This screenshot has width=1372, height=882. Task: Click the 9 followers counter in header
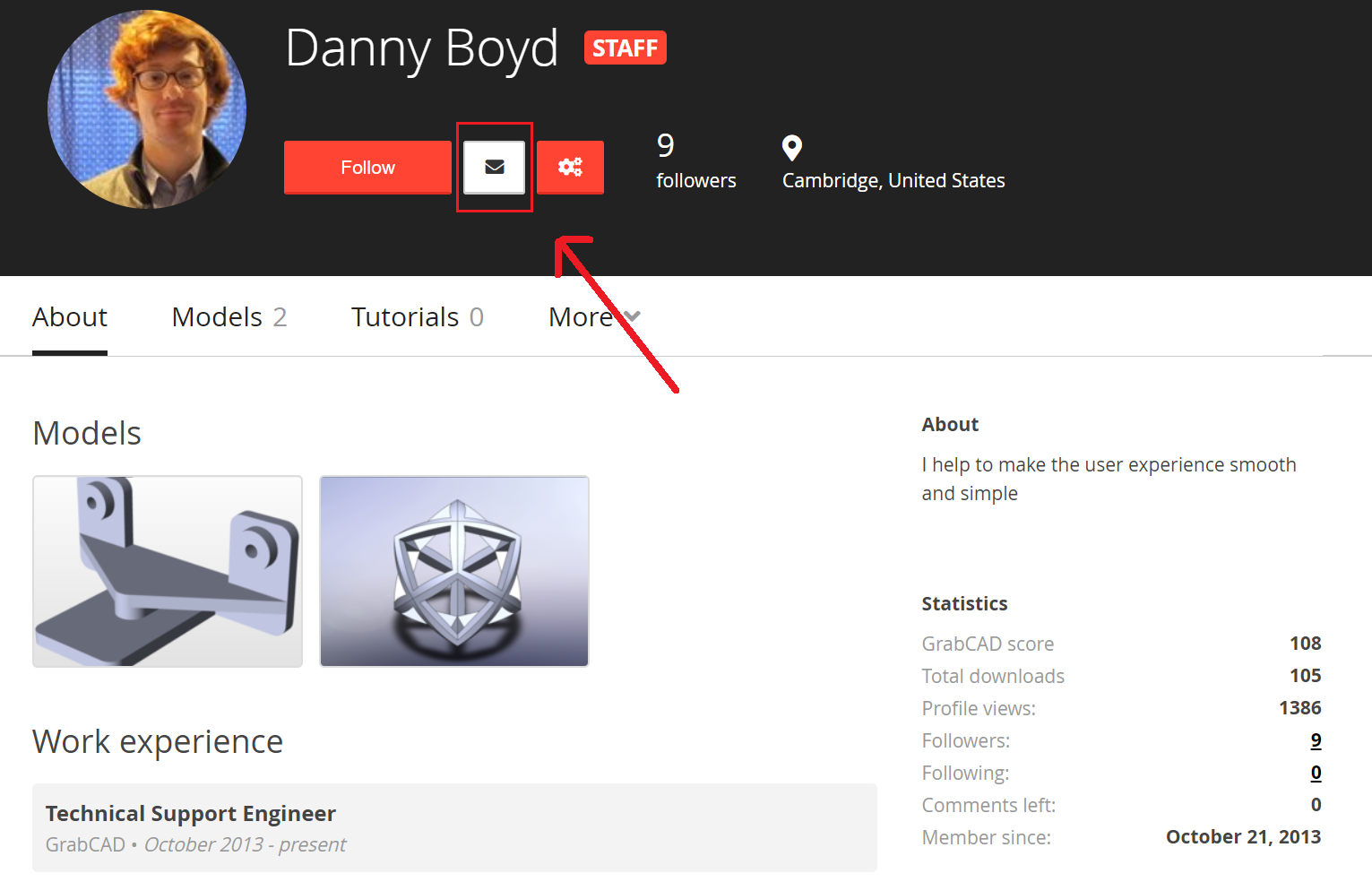(695, 161)
